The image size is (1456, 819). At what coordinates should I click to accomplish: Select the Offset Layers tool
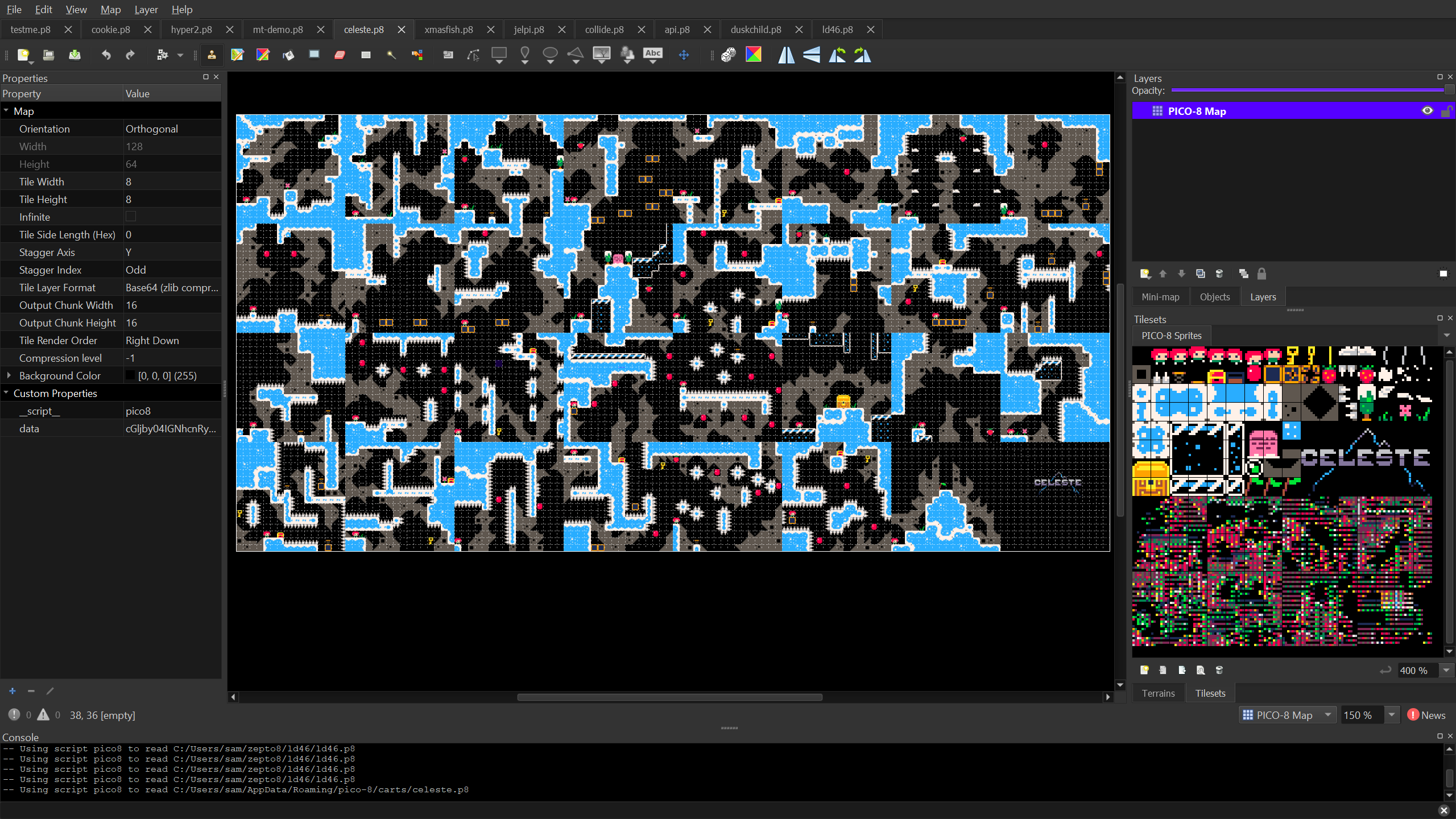pyautogui.click(x=684, y=55)
